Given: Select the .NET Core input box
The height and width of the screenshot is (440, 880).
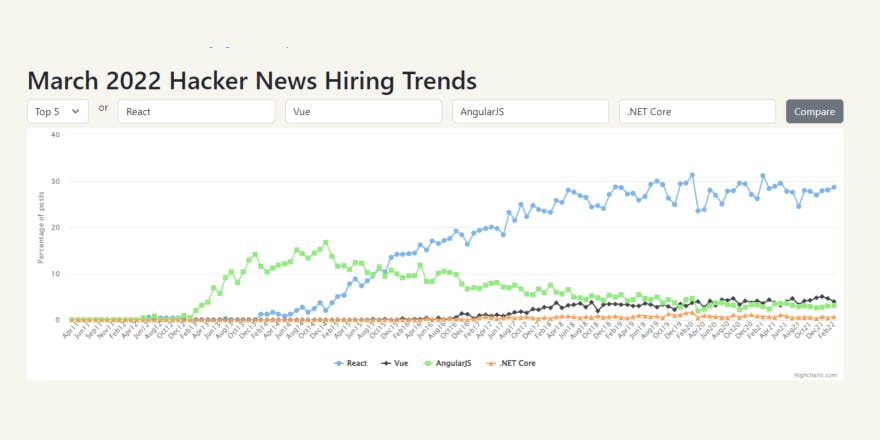Looking at the screenshot, I should (698, 112).
